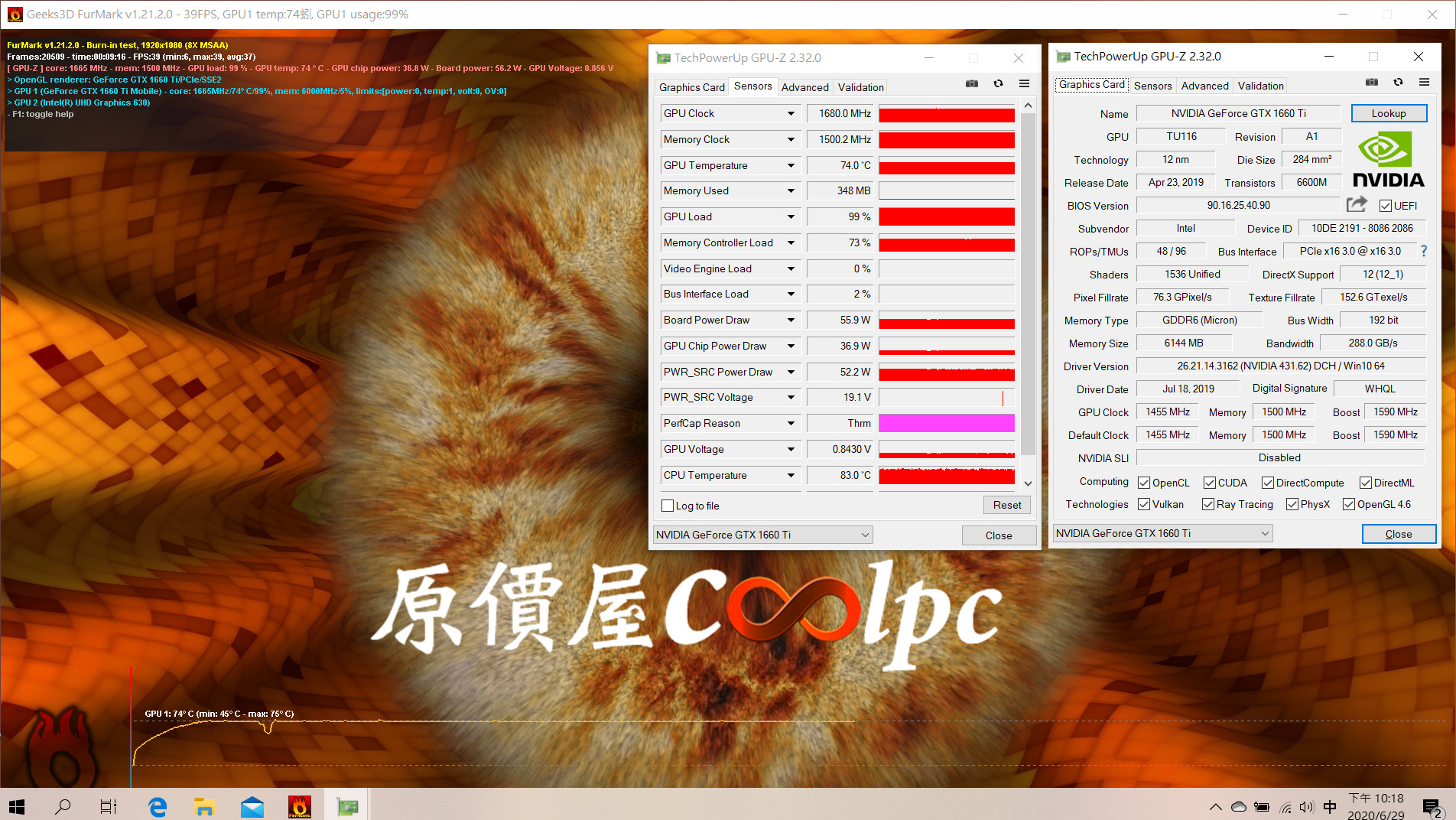Viewport: 1456px width, 820px height.
Task: Select the Validation tab in the right GPU-Z window
Action: tap(1260, 86)
